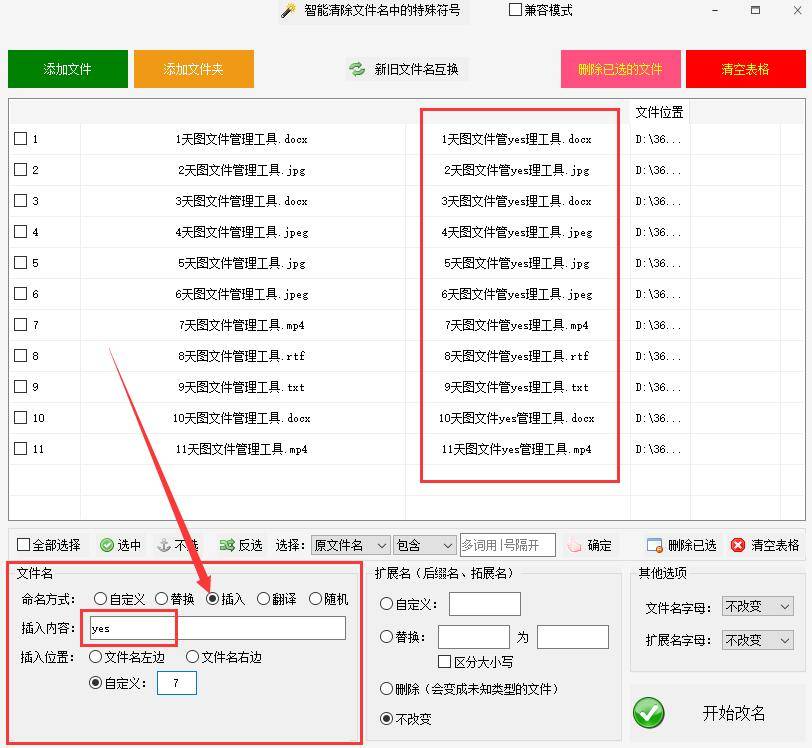Open the 文件名字母 case dropdown
Viewport: 812px width, 748px height.
(x=758, y=606)
